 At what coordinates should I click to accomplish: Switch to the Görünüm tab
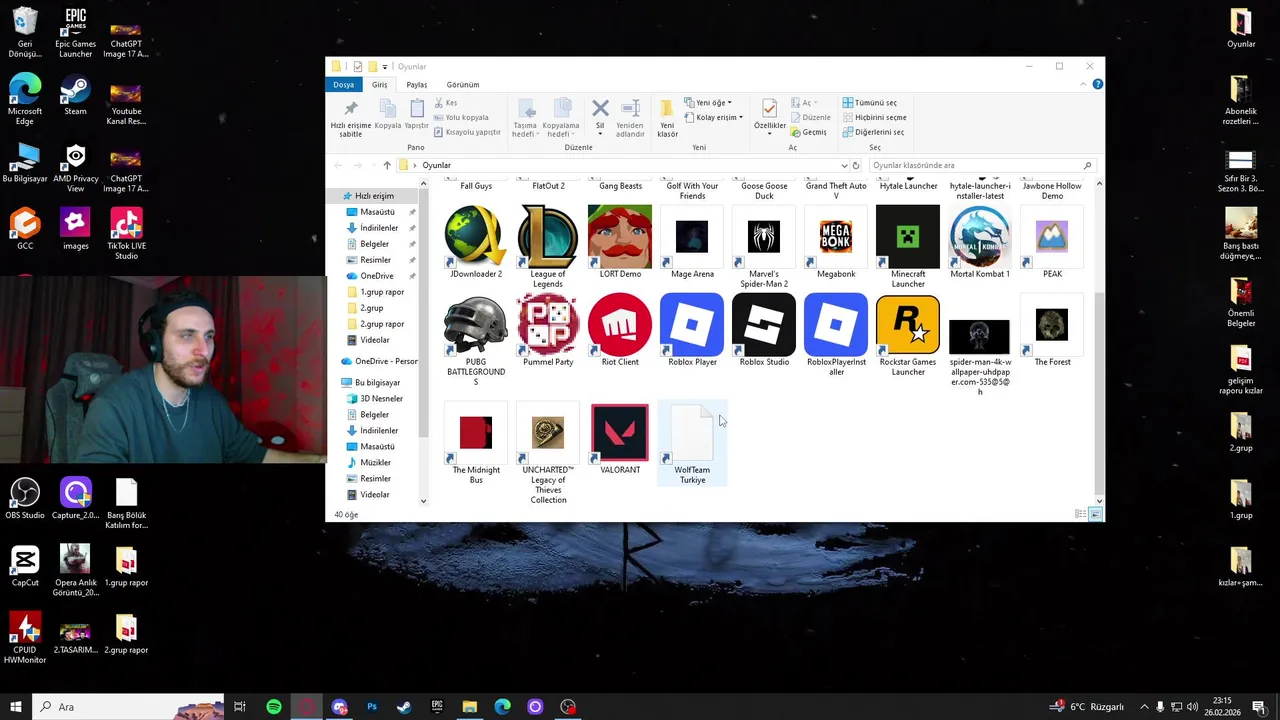click(463, 85)
